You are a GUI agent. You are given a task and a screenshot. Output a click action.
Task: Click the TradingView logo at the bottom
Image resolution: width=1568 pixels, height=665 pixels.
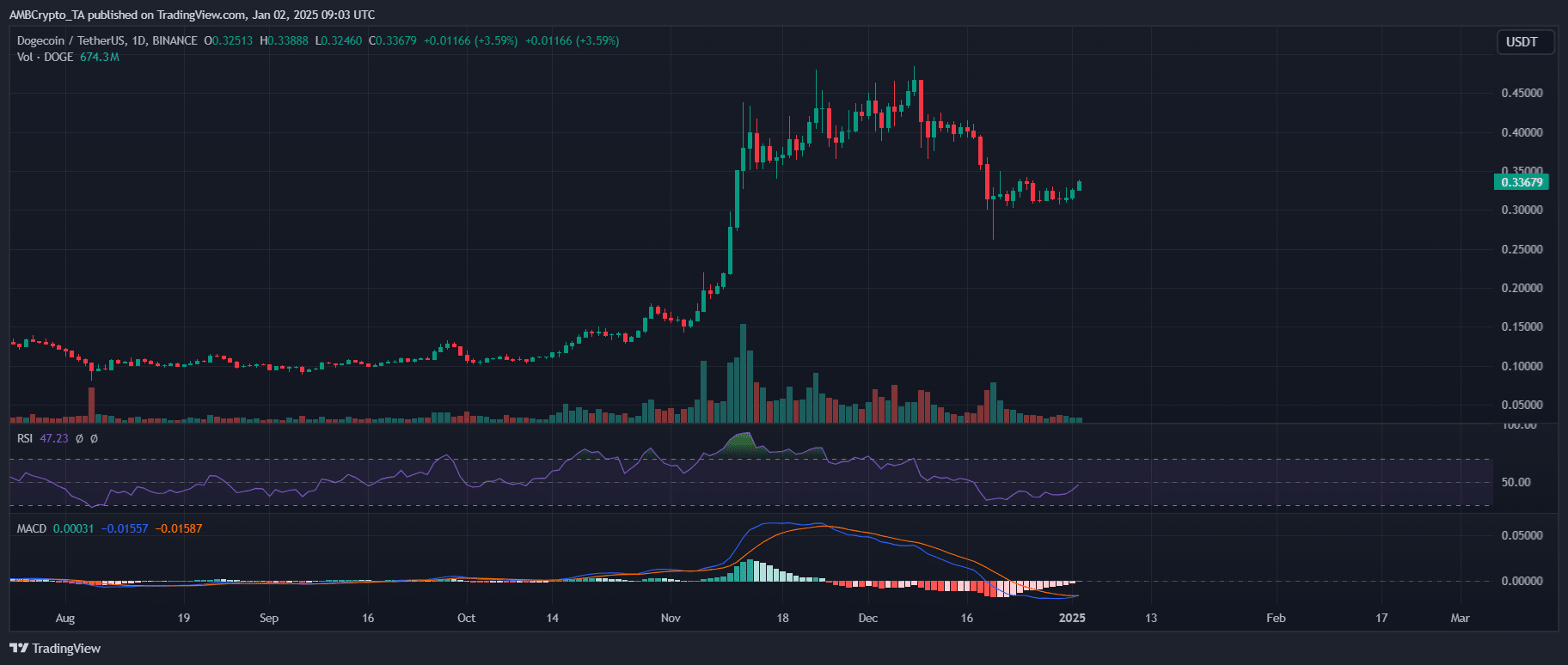(x=55, y=649)
